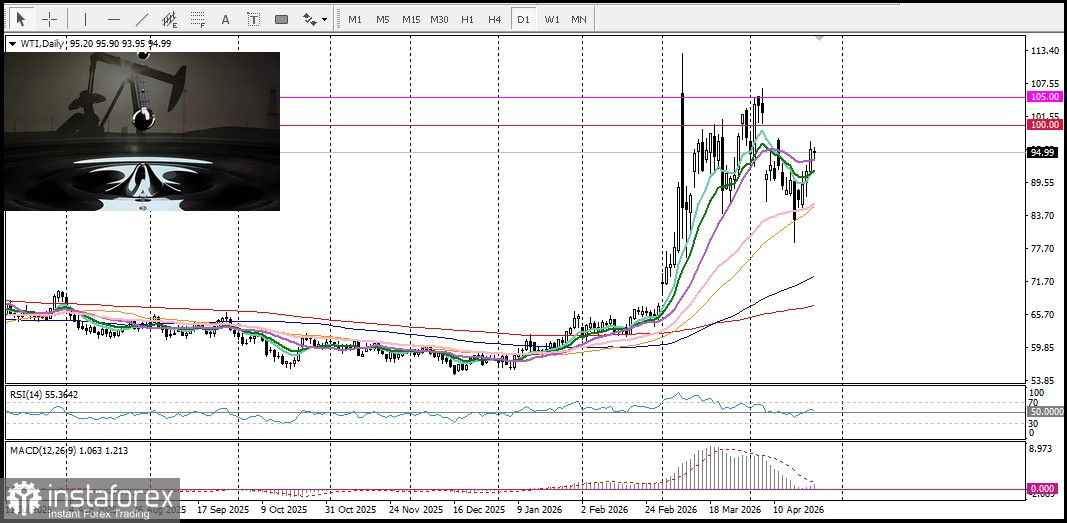Select the trendline drawing tool
This screenshot has width=1067, height=523.
pos(142,19)
